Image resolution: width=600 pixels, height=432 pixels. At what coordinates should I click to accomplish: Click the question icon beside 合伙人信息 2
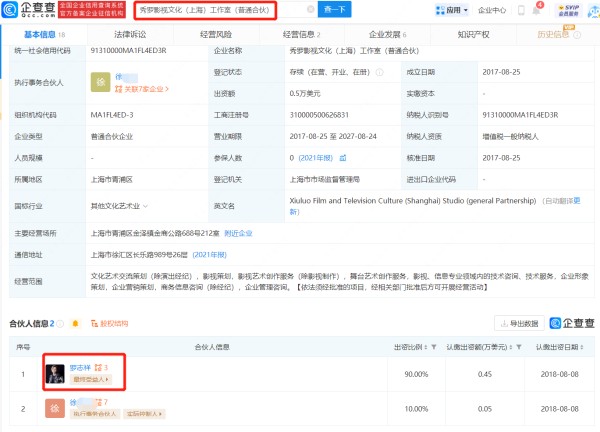[60, 324]
